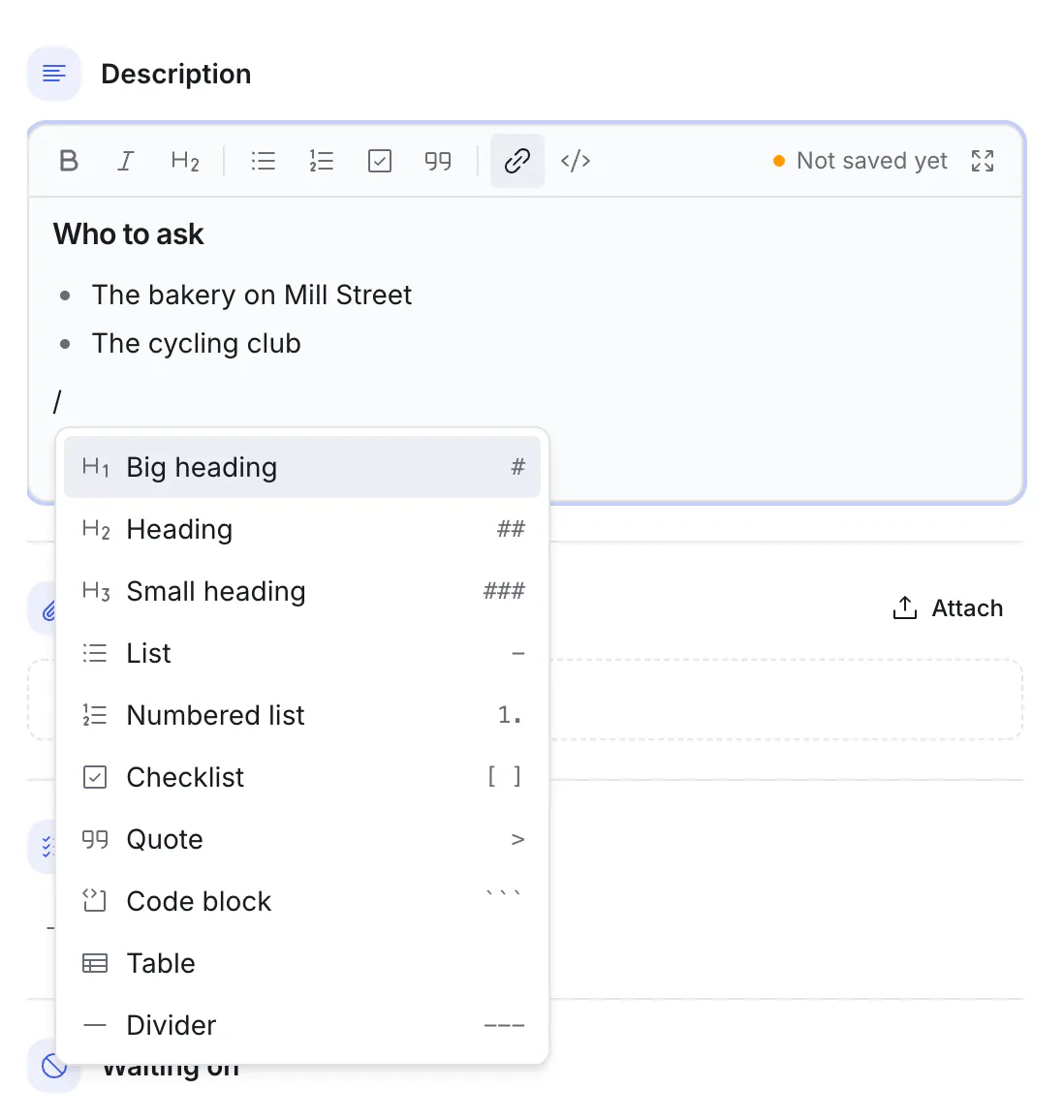This screenshot has height=1120, width=1064.
Task: Insert a Checklist from the slash menu
Action: (302, 777)
